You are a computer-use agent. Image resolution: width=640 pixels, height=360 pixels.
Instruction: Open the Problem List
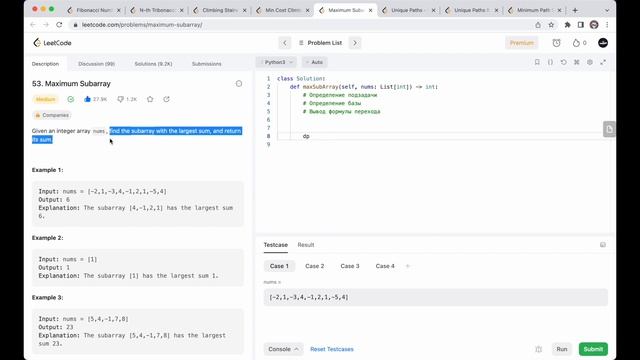click(320, 43)
